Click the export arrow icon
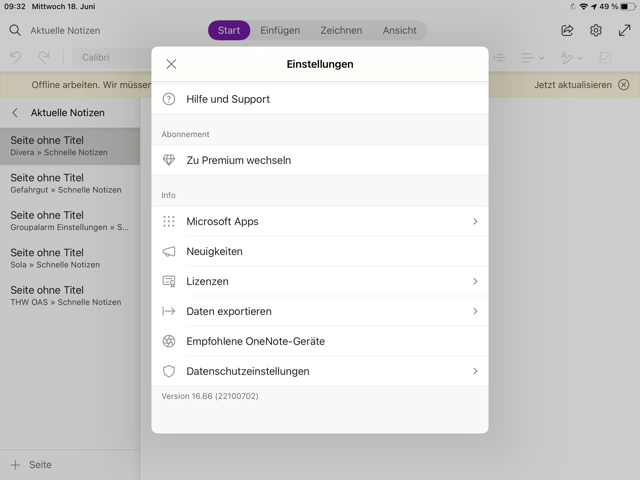Screen dimensions: 640x480 click(169, 311)
